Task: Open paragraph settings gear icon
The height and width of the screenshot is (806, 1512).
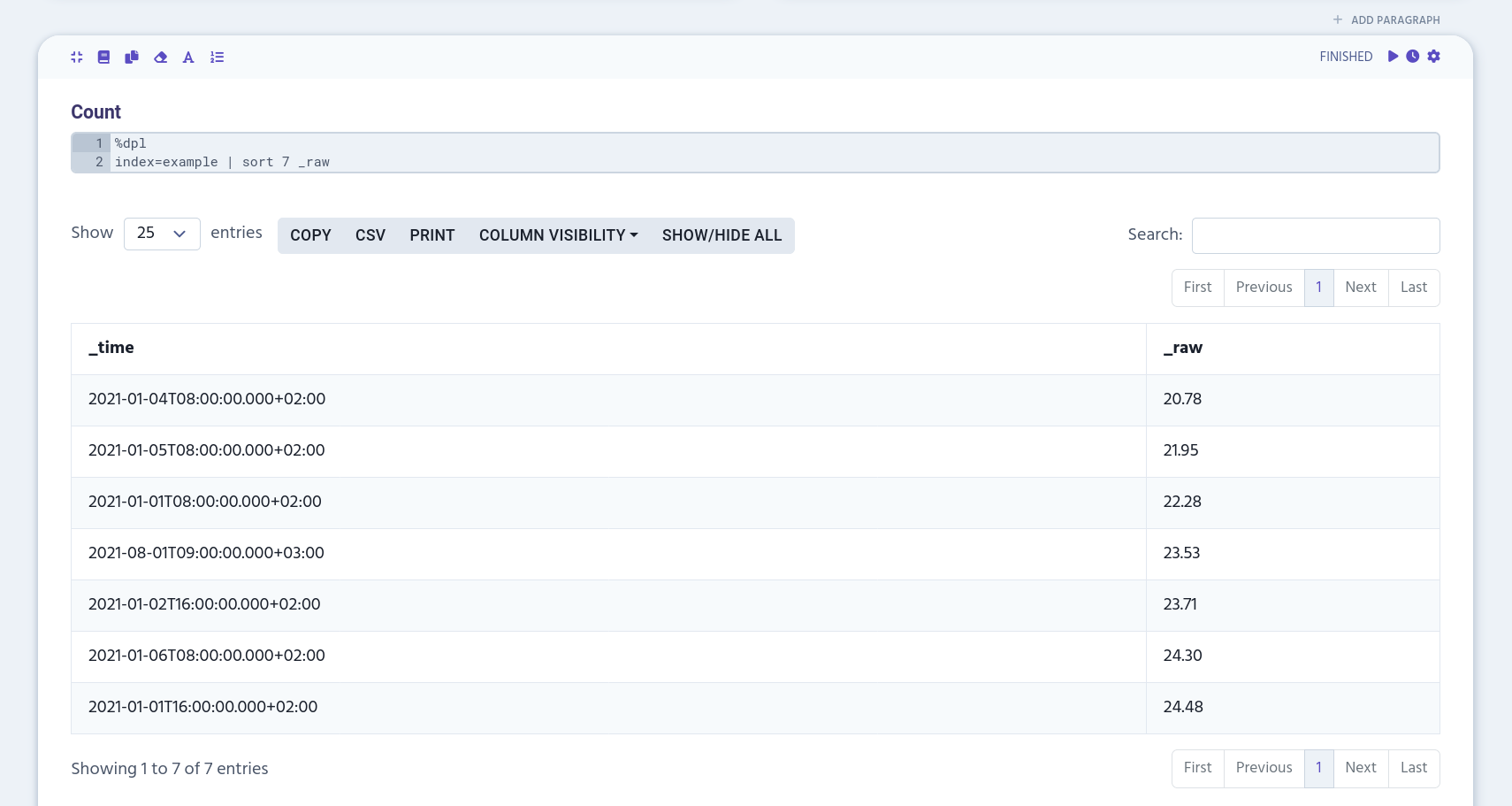Action: tap(1434, 56)
